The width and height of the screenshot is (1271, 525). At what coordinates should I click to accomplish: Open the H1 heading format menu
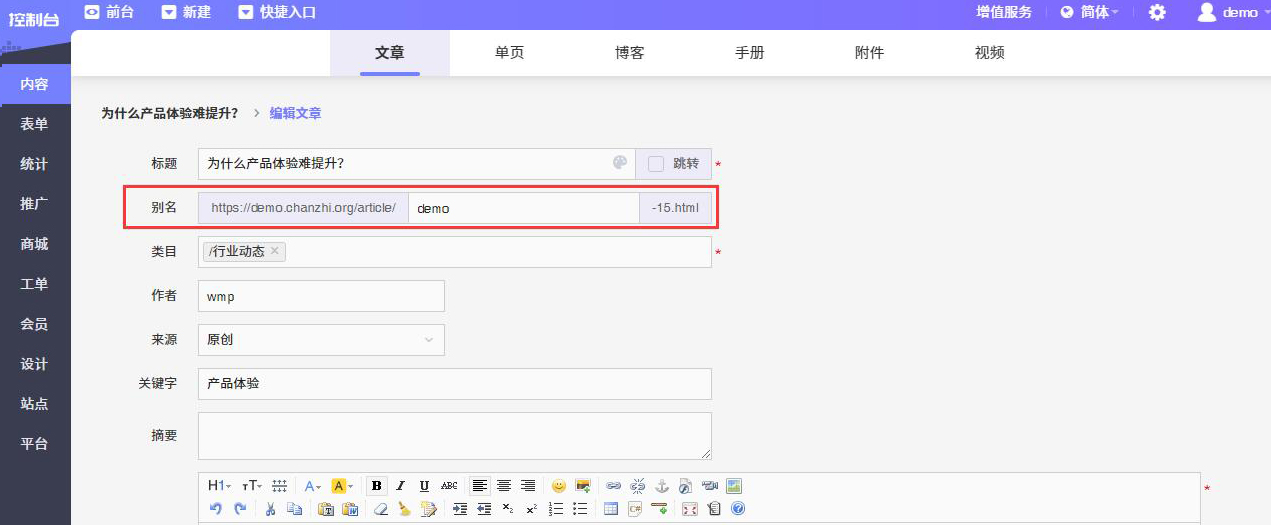coord(219,486)
